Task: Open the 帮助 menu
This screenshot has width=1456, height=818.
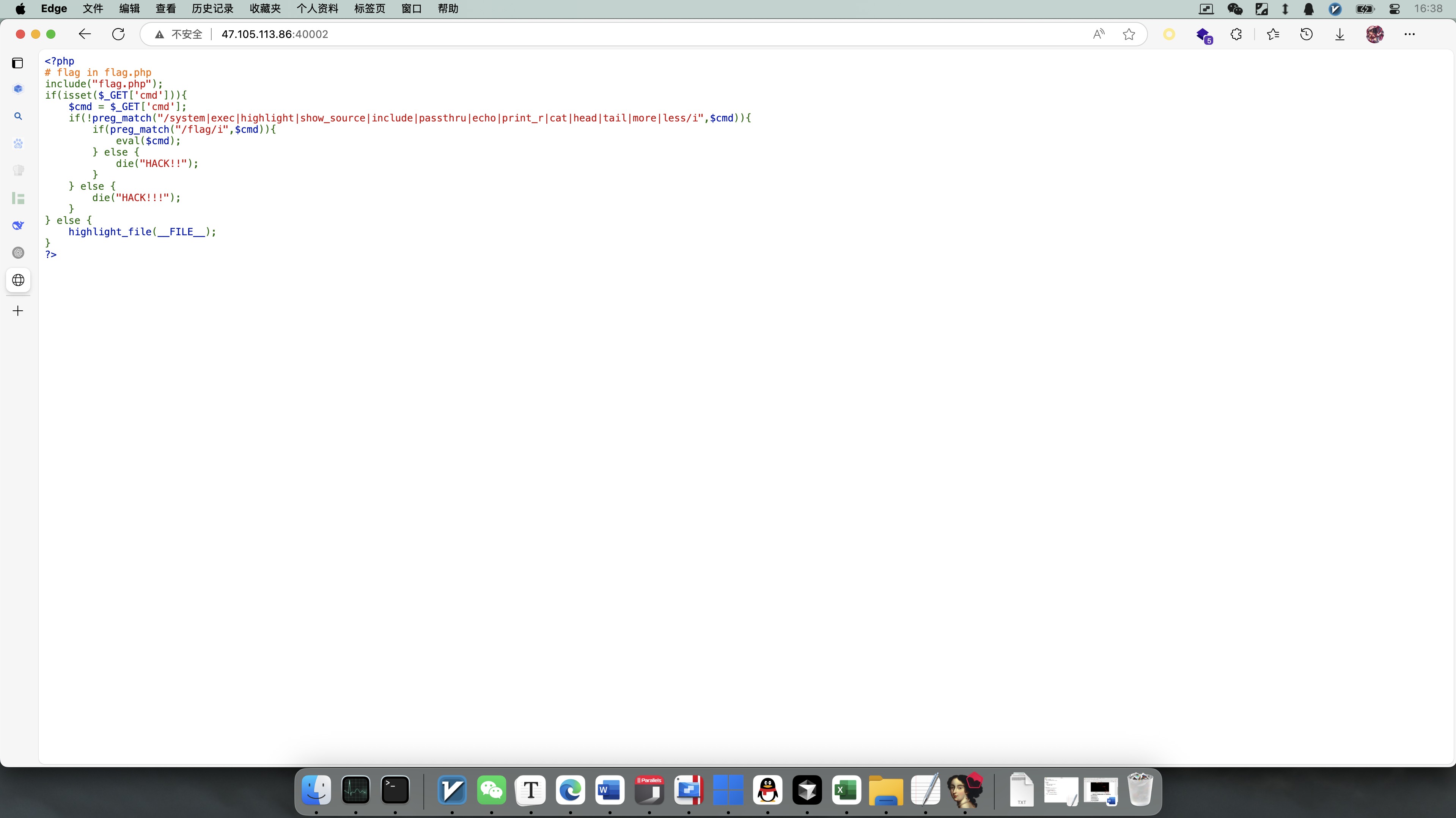Action: coord(448,8)
